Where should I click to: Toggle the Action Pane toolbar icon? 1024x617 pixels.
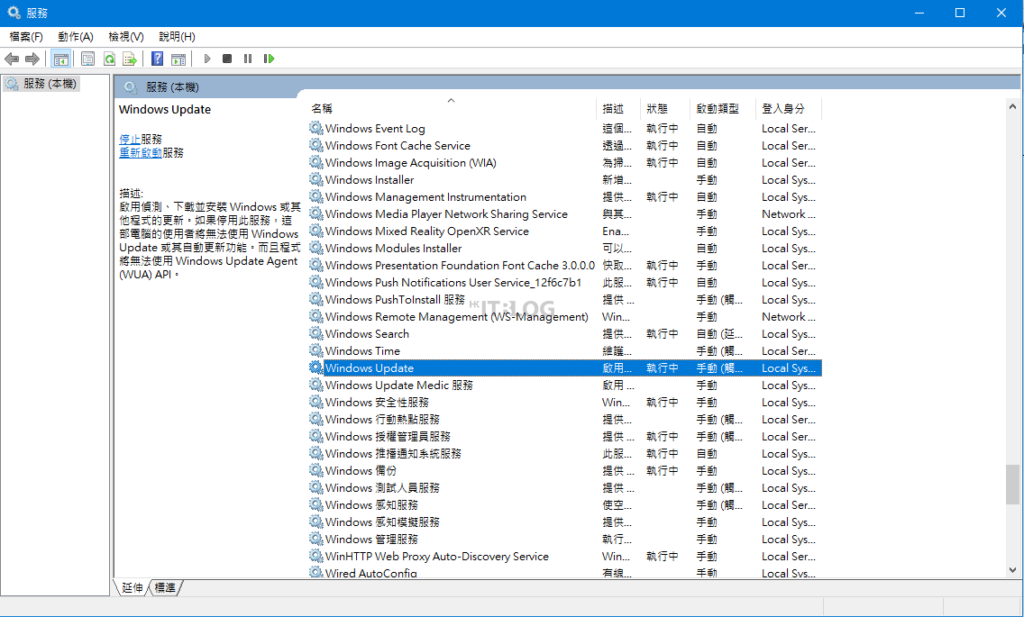(x=178, y=59)
